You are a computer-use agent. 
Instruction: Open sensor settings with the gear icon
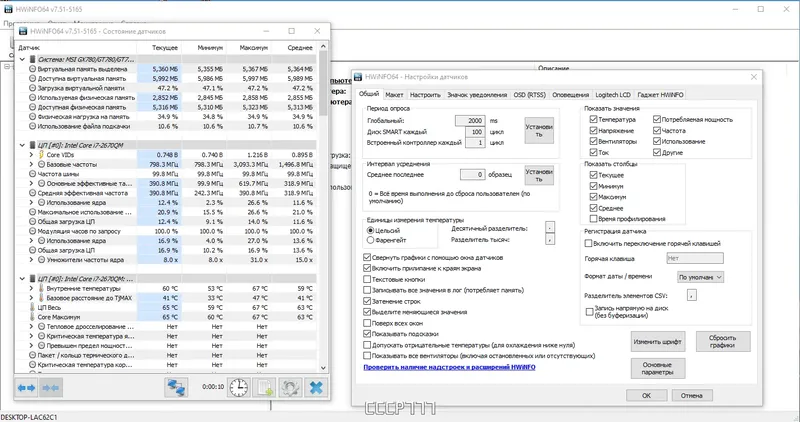click(x=290, y=387)
